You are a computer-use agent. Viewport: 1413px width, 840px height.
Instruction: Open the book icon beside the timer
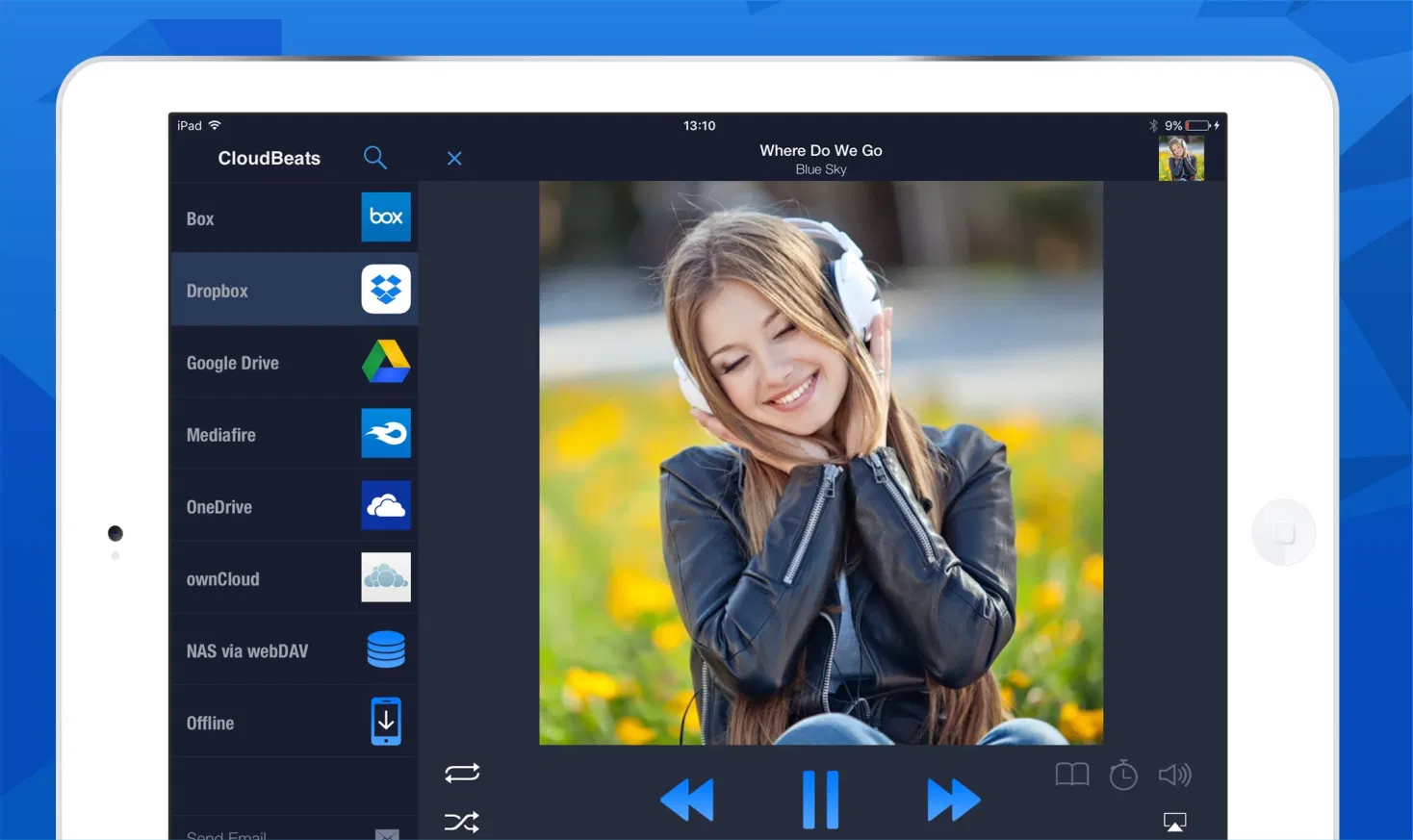click(1071, 775)
